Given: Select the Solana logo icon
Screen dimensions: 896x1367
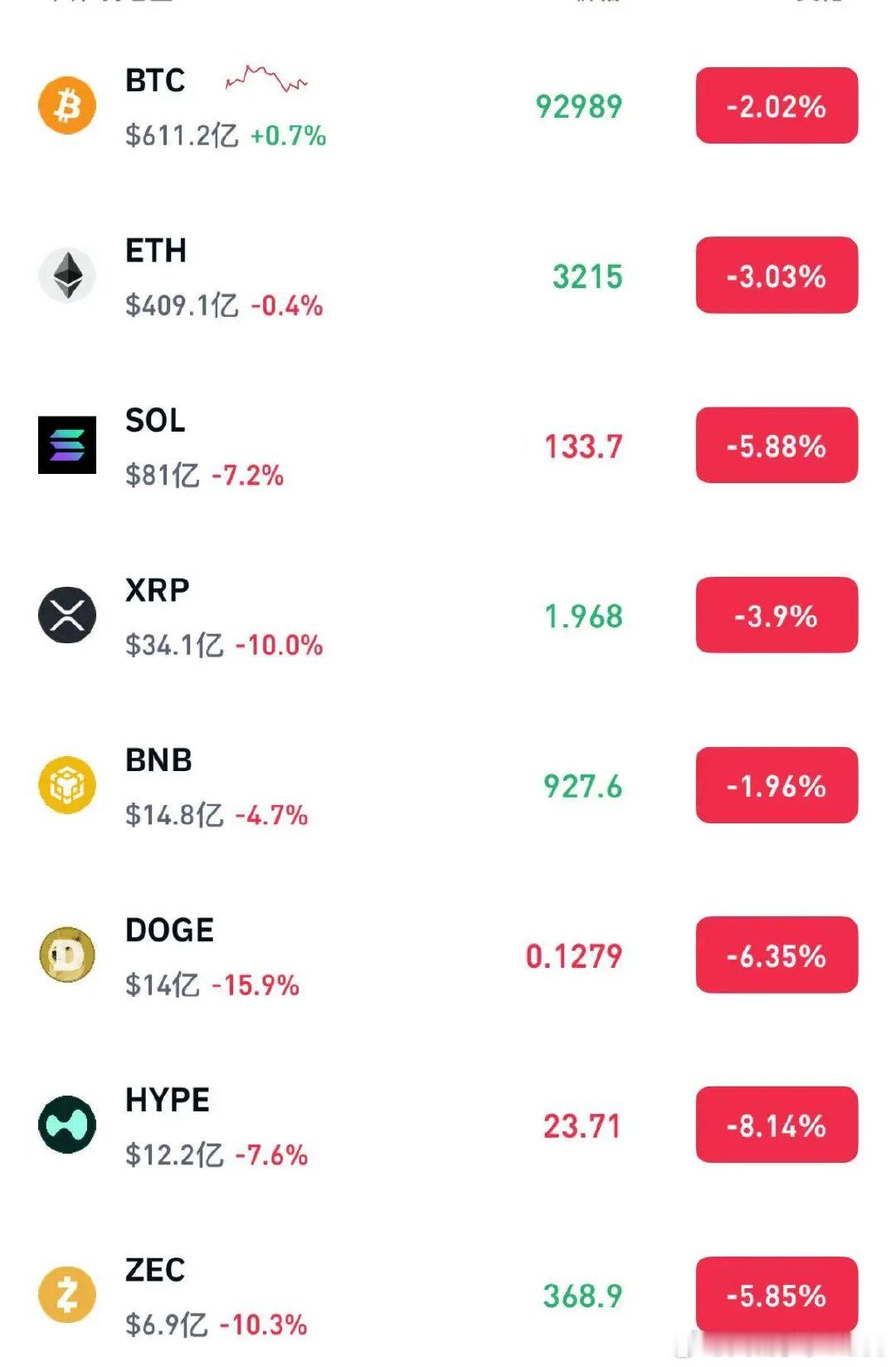Looking at the screenshot, I should point(67,445).
